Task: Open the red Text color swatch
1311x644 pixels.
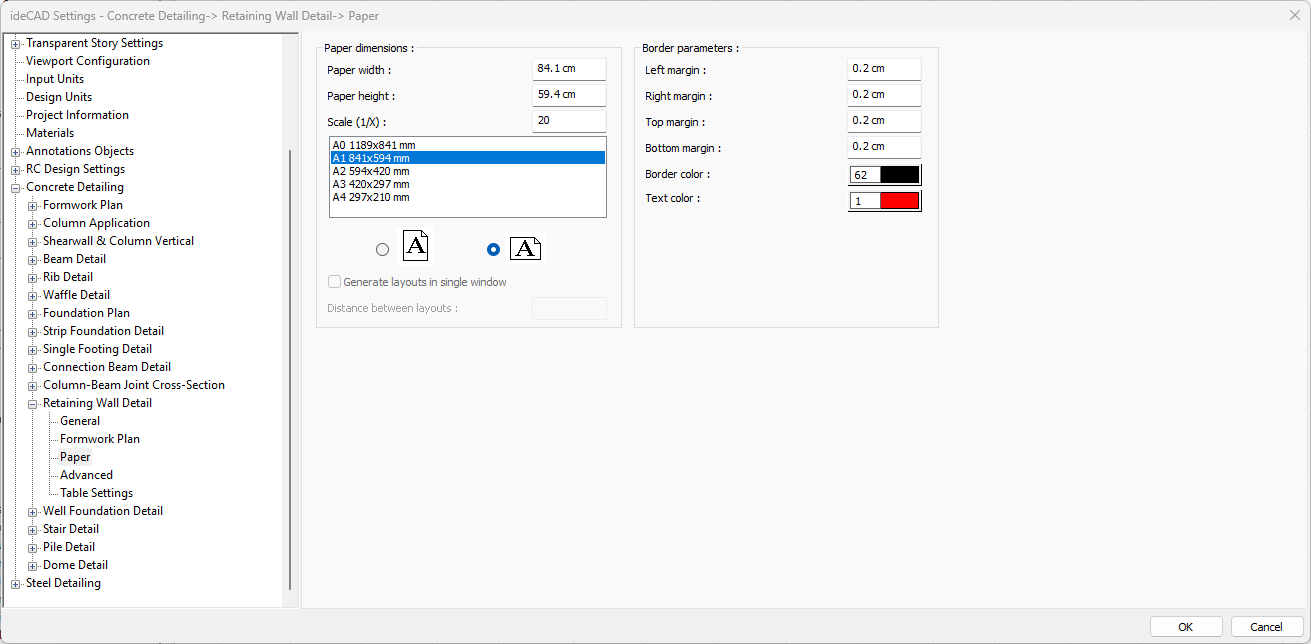Action: click(x=898, y=201)
